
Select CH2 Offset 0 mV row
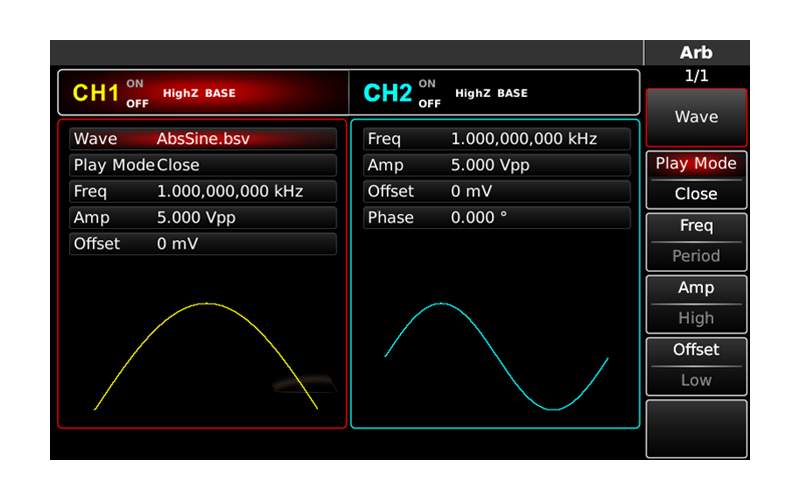[x=497, y=191]
